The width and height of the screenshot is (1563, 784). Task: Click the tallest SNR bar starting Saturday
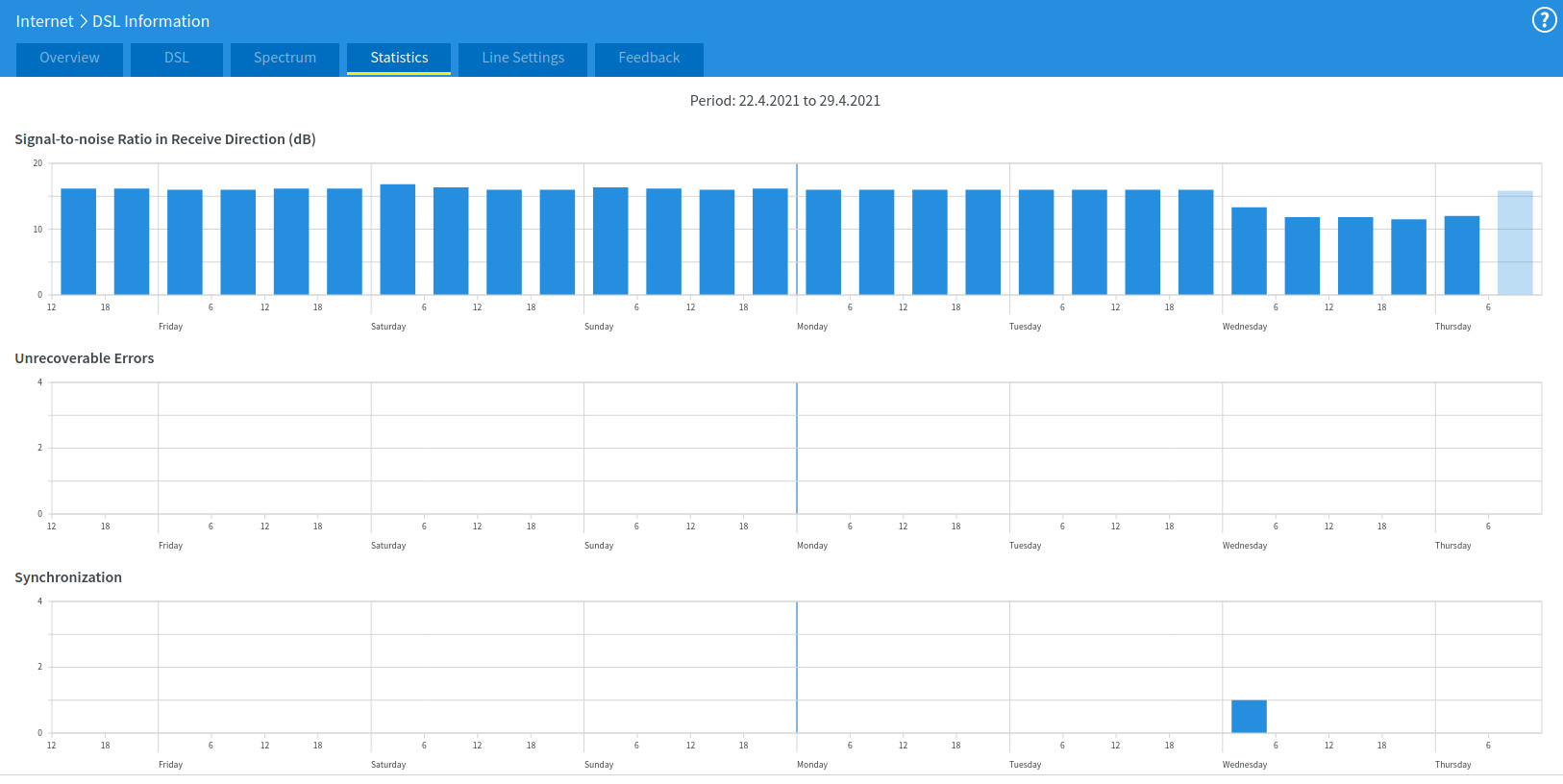click(397, 240)
